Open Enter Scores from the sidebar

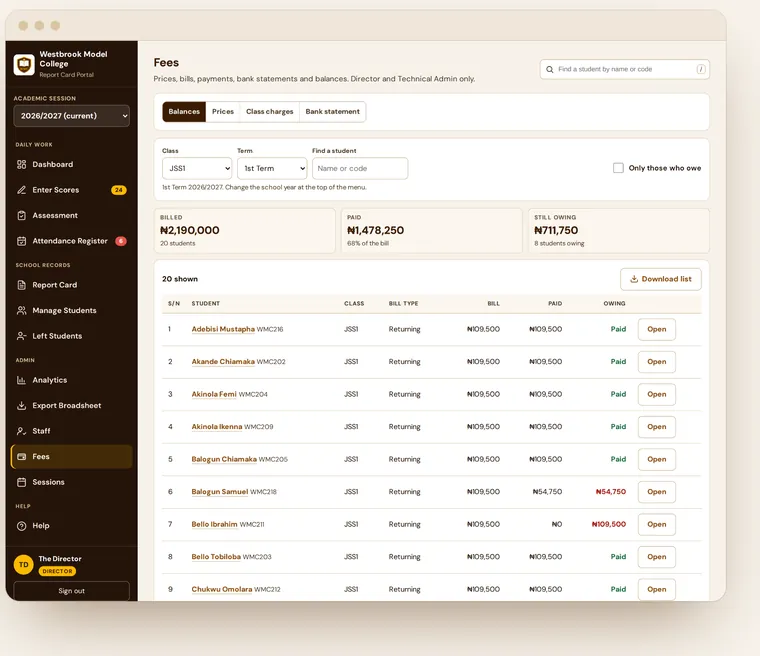click(x=72, y=190)
